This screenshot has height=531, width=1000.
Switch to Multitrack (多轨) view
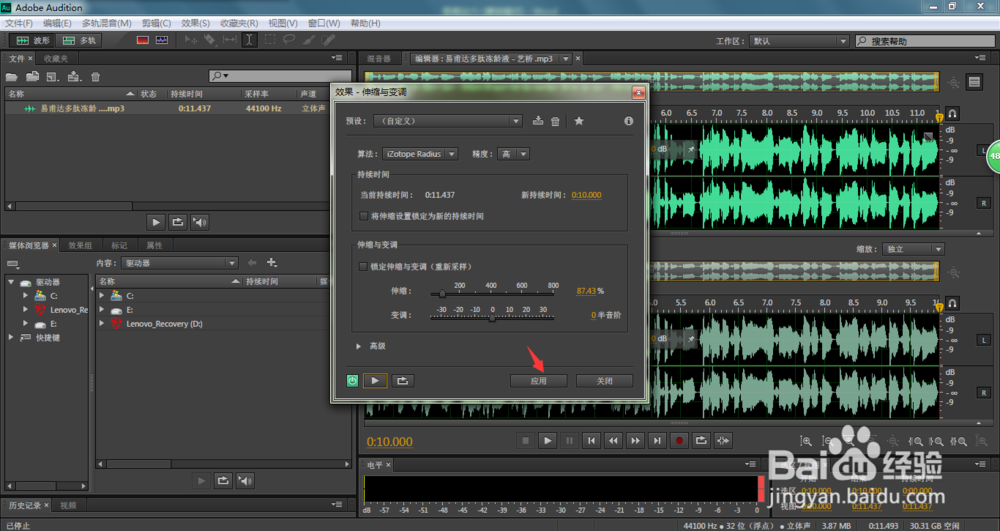click(79, 40)
